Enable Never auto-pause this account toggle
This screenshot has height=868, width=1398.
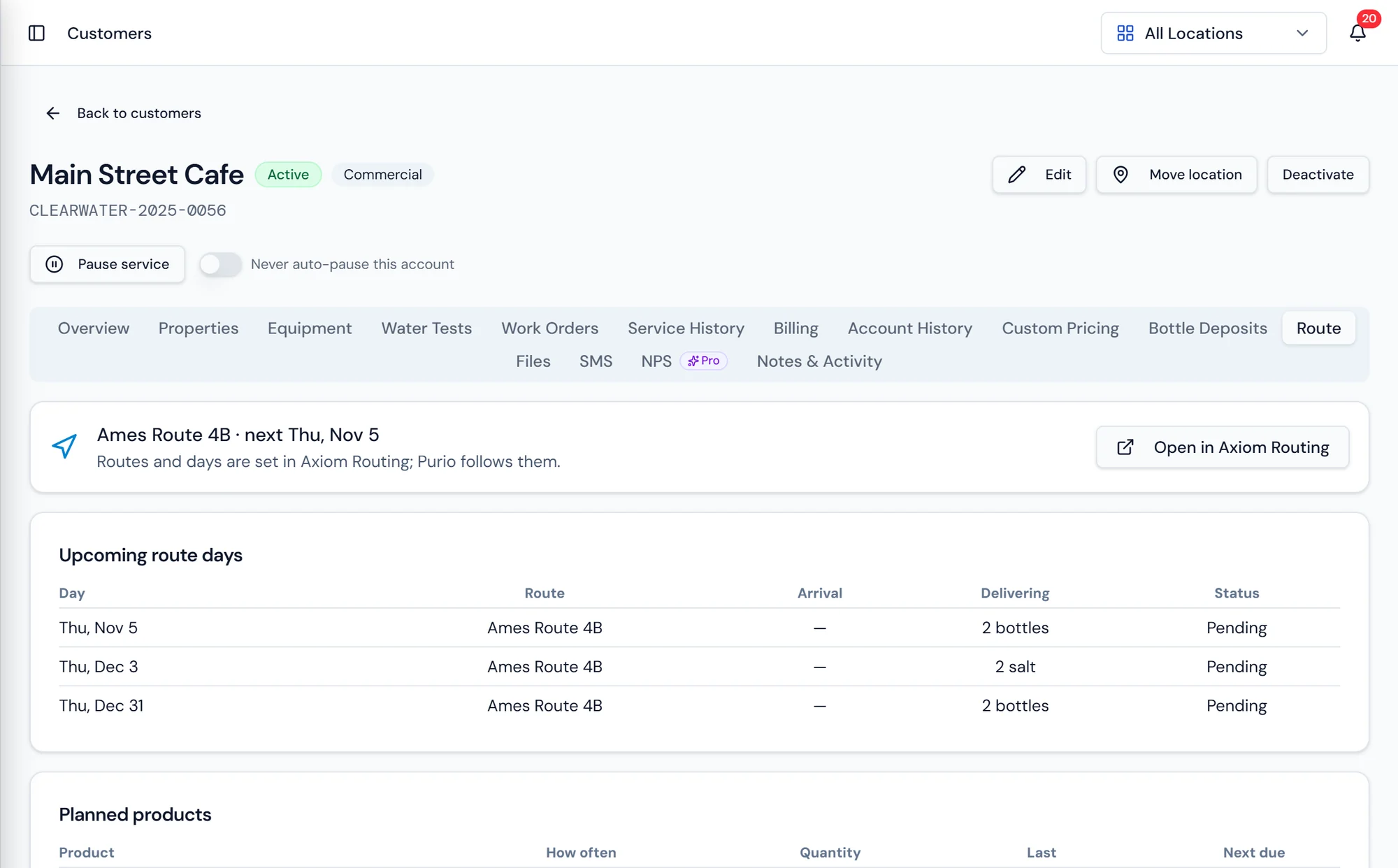(x=220, y=264)
